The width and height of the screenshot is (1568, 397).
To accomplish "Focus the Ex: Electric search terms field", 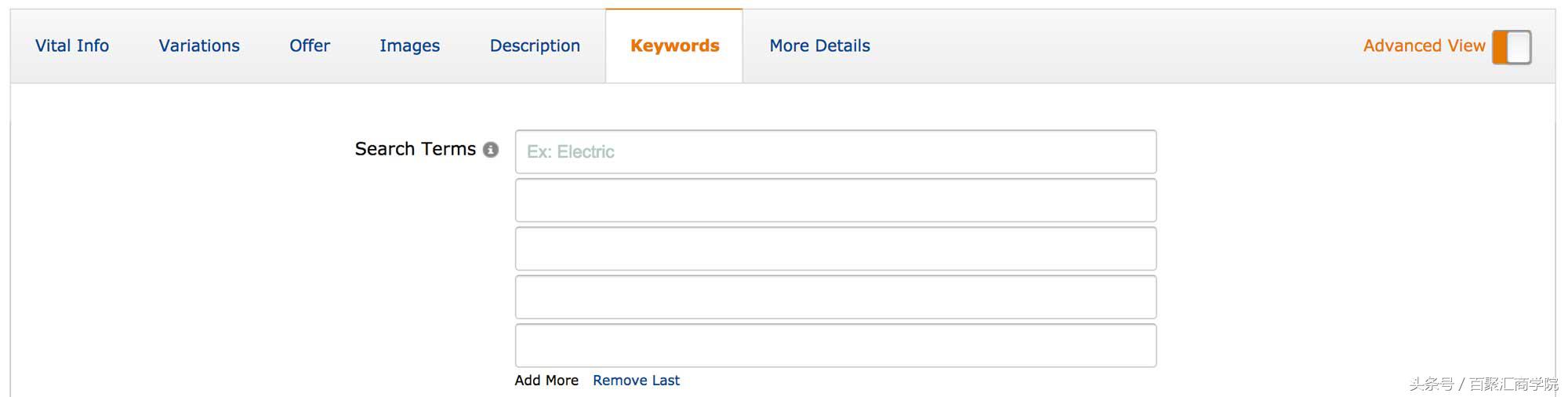I will pyautogui.click(x=836, y=151).
